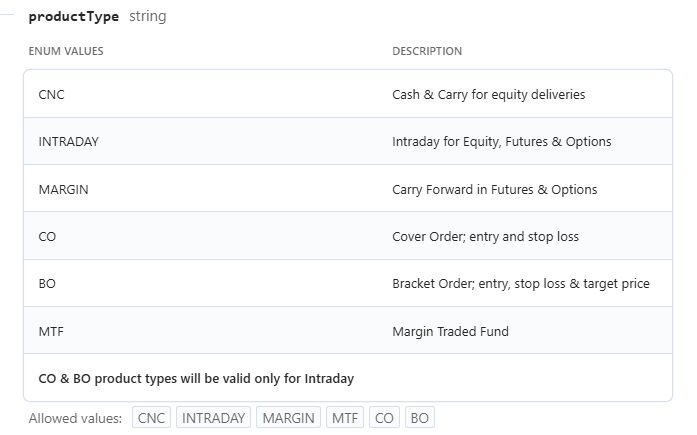Select the INTRADAY enum value row
This screenshot has height=435, width=697.
pos(348,141)
